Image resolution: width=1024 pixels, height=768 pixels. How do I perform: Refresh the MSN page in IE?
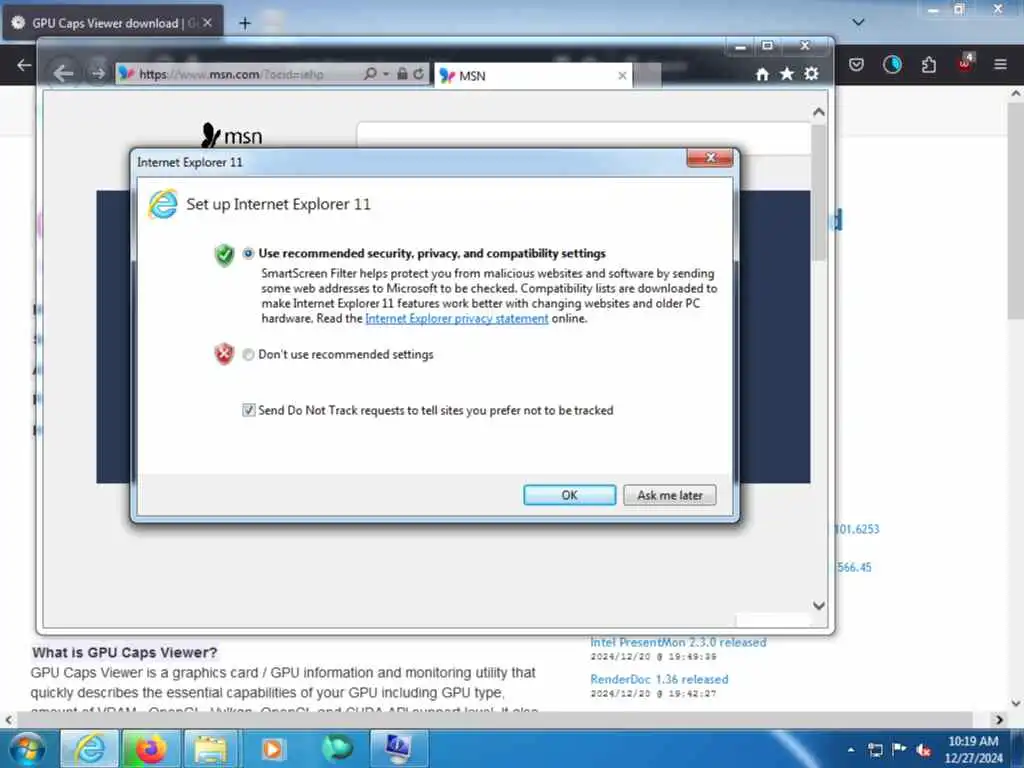(419, 74)
